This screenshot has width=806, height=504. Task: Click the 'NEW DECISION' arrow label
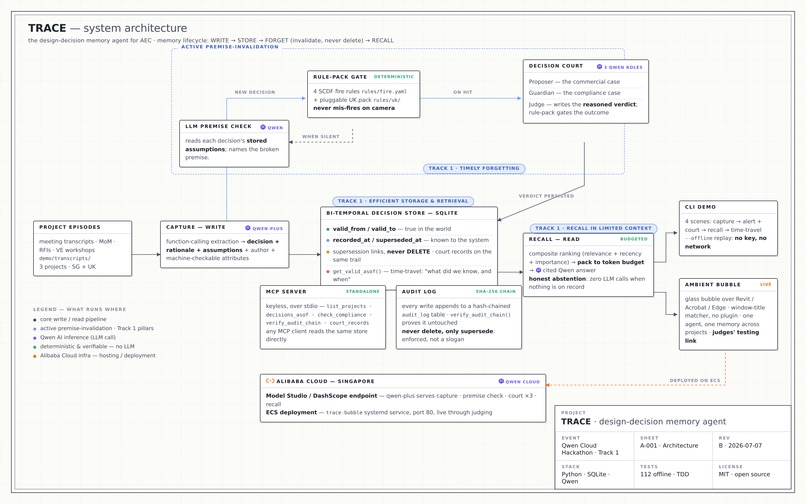tap(255, 92)
